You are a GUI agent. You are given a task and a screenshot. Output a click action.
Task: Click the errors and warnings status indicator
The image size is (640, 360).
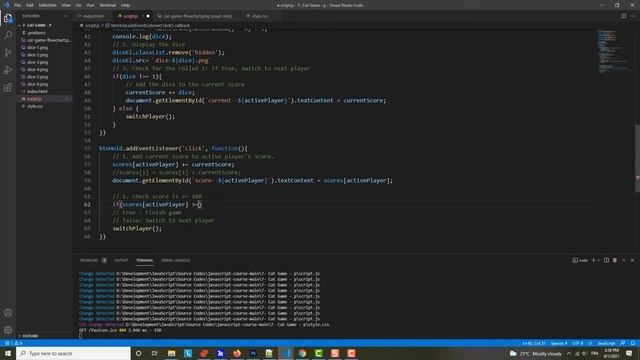pyautogui.click(x=13, y=343)
